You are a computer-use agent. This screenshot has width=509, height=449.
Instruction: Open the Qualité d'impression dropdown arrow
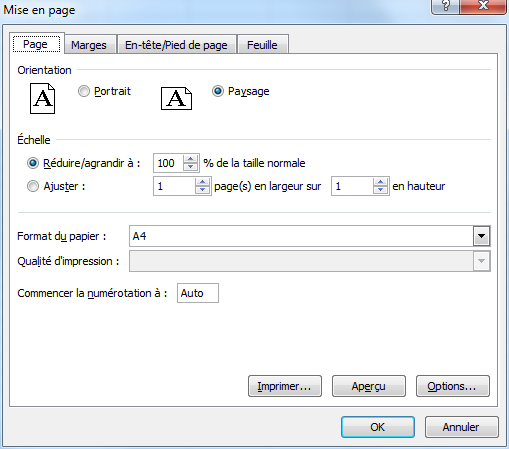[x=481, y=261]
